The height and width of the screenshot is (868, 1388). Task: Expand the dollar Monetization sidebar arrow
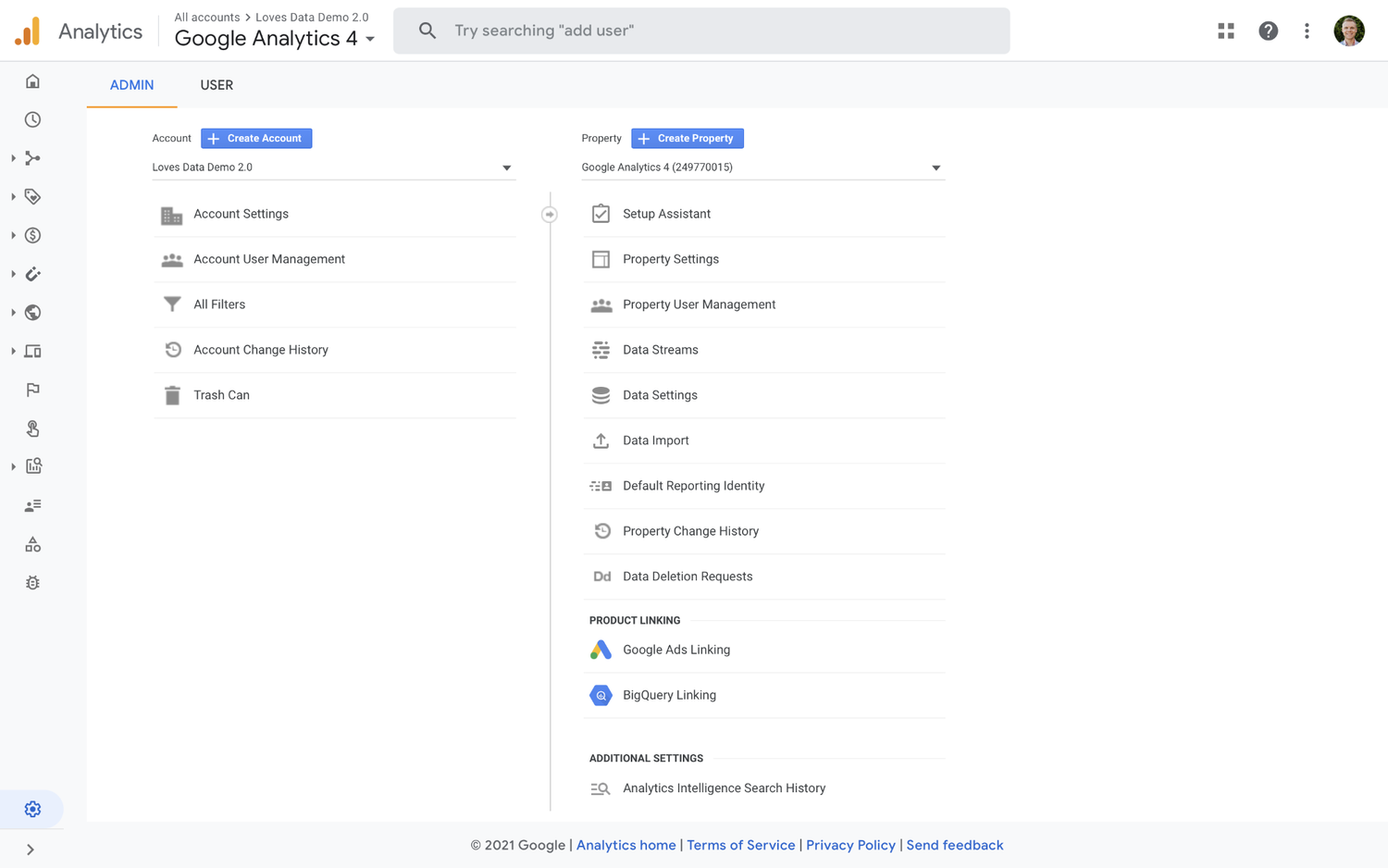(x=13, y=235)
